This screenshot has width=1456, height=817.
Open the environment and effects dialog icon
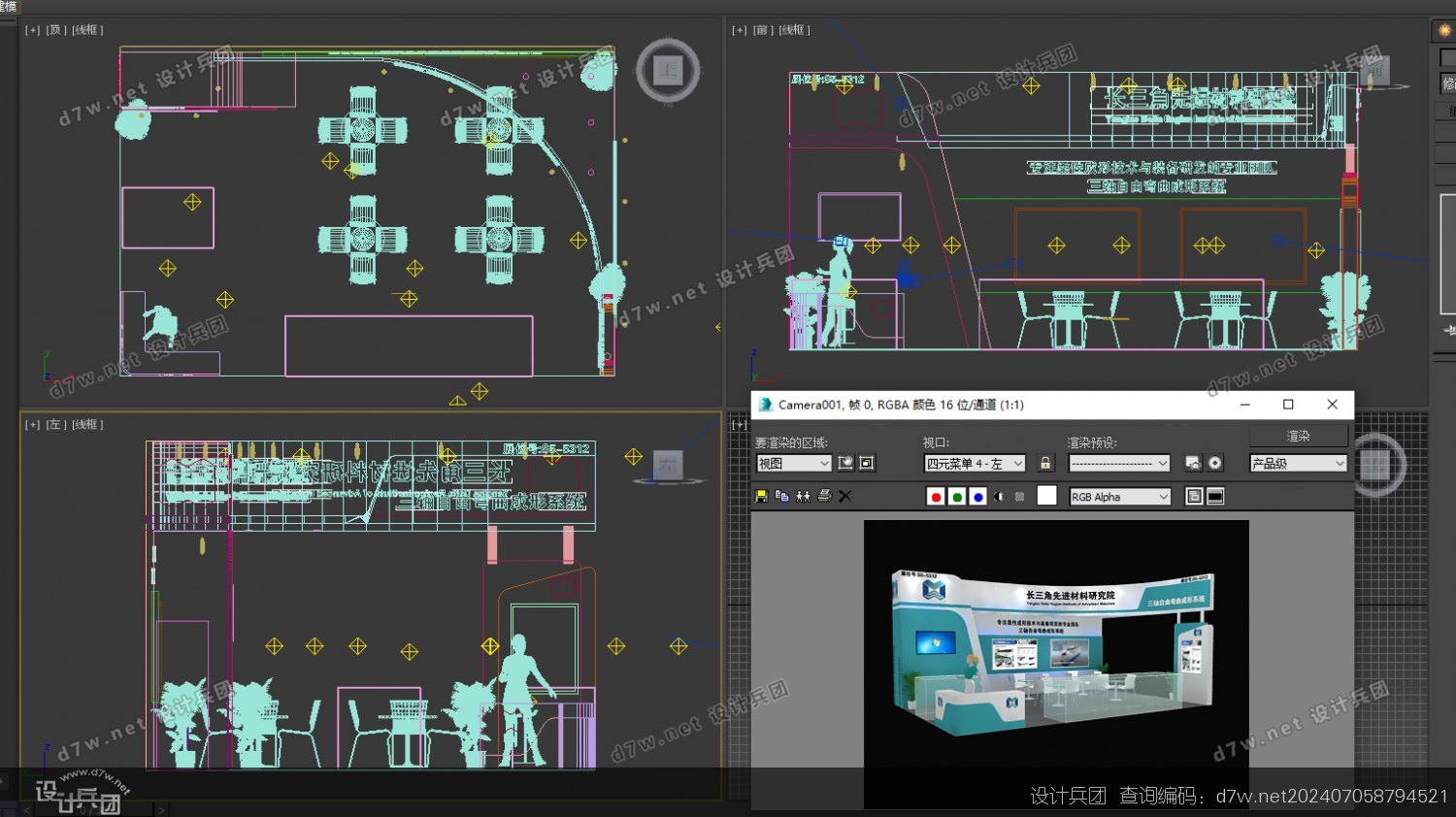coord(1215,464)
